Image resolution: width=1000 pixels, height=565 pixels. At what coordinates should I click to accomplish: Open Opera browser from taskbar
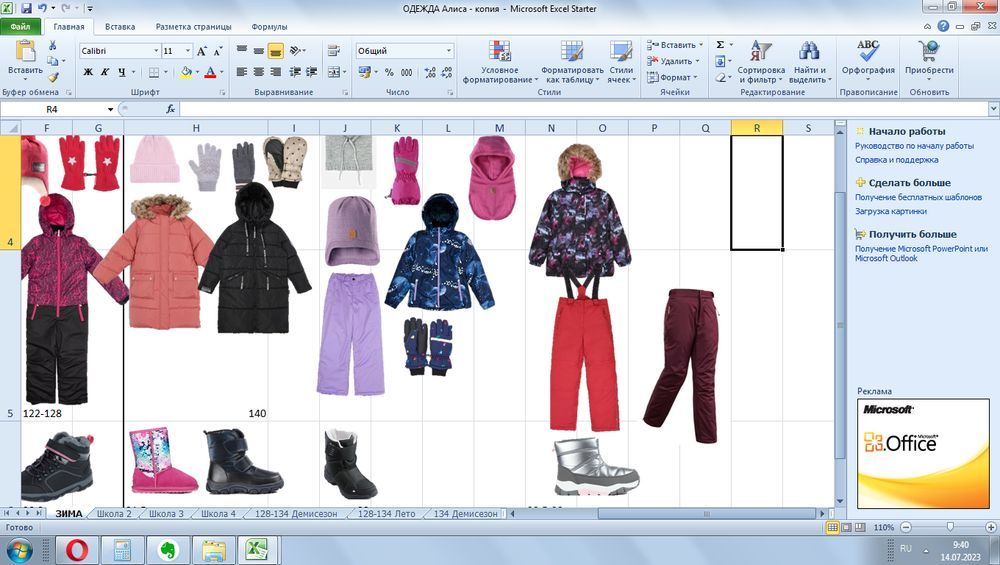pyautogui.click(x=77, y=549)
